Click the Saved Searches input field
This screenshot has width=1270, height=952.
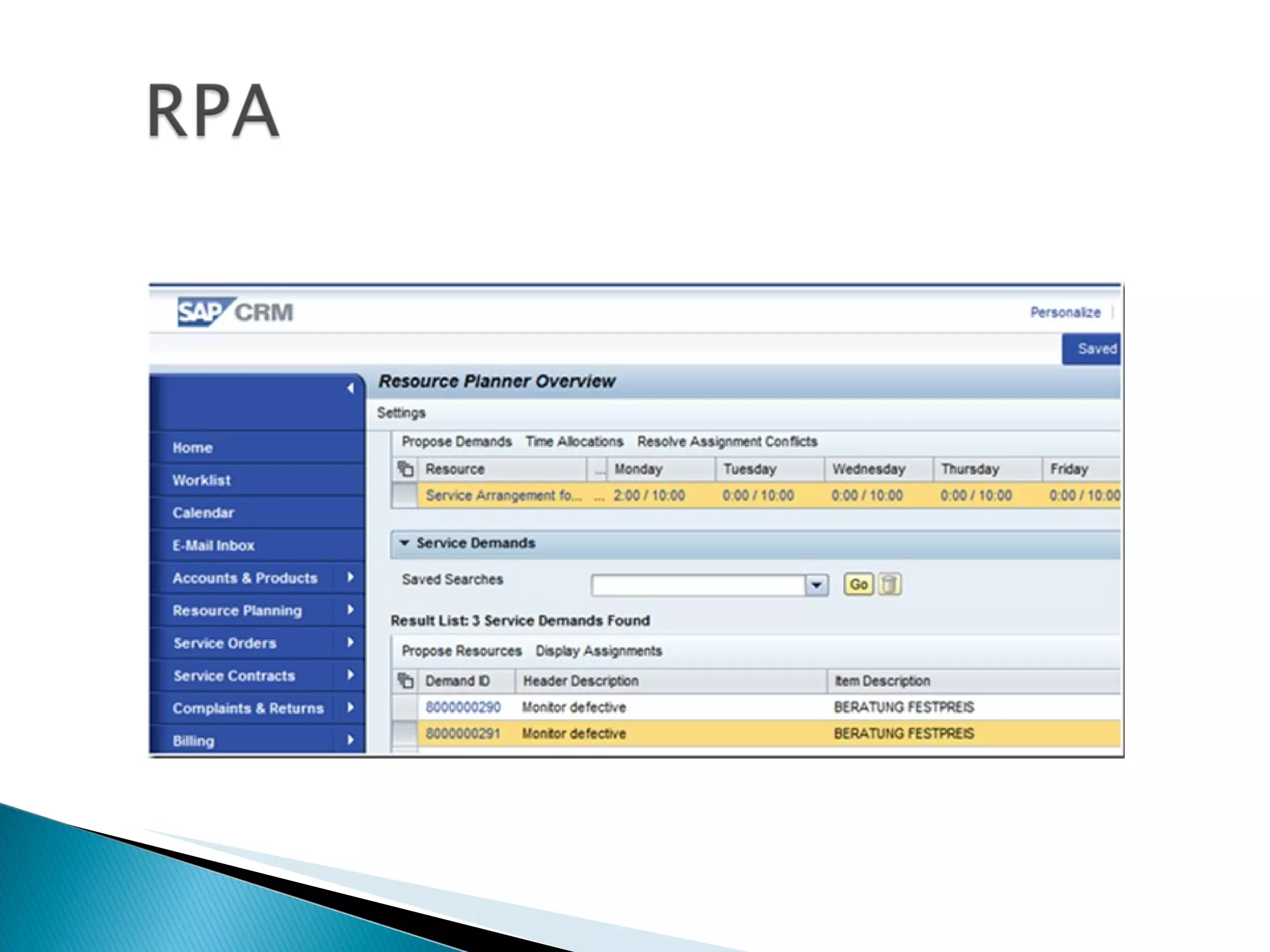click(698, 584)
